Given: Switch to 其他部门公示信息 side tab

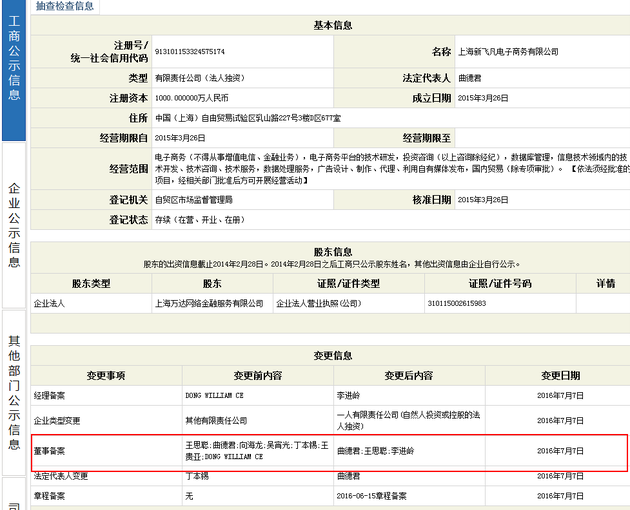Looking at the screenshot, I should click(x=14, y=393).
